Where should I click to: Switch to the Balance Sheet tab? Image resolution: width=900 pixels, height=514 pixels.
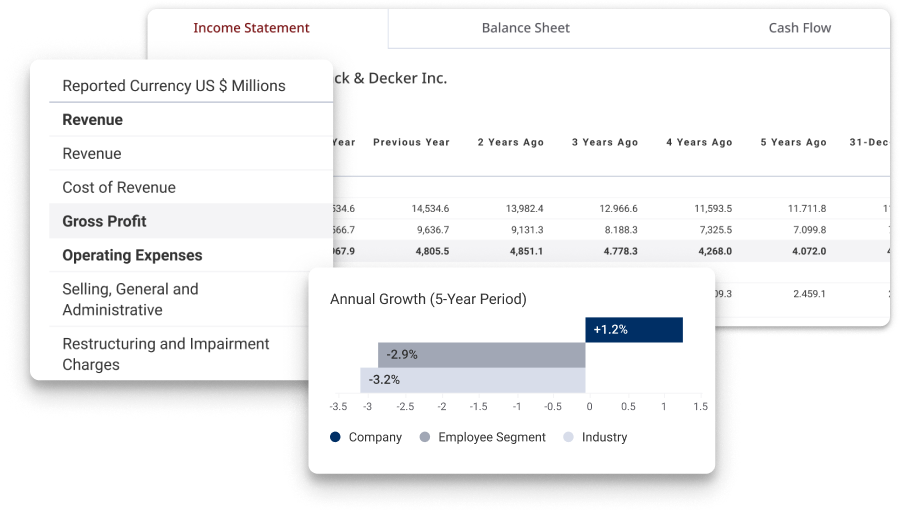(525, 28)
